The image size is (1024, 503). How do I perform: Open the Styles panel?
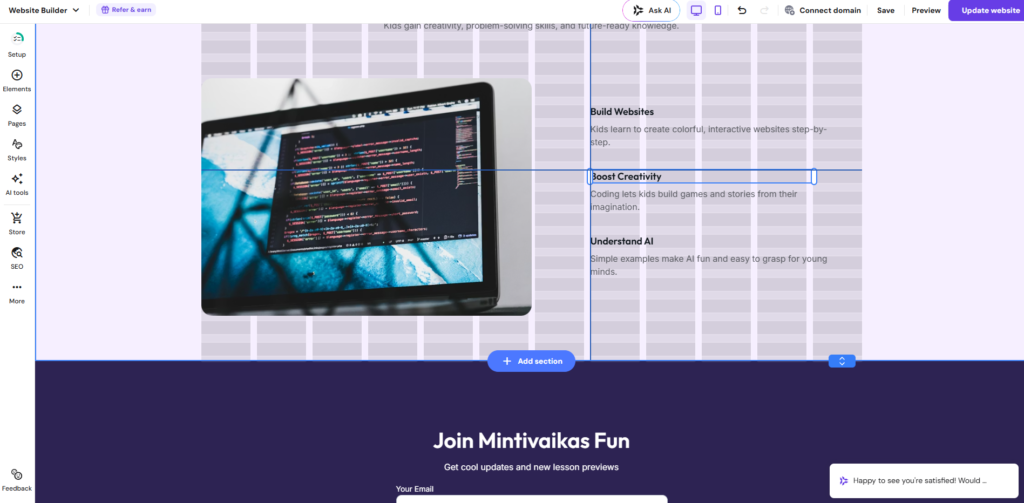[x=17, y=150]
